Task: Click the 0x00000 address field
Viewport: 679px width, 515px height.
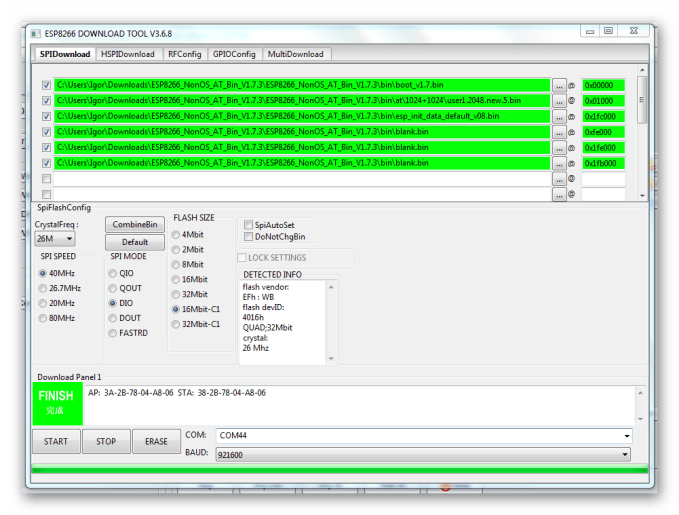Action: point(603,85)
